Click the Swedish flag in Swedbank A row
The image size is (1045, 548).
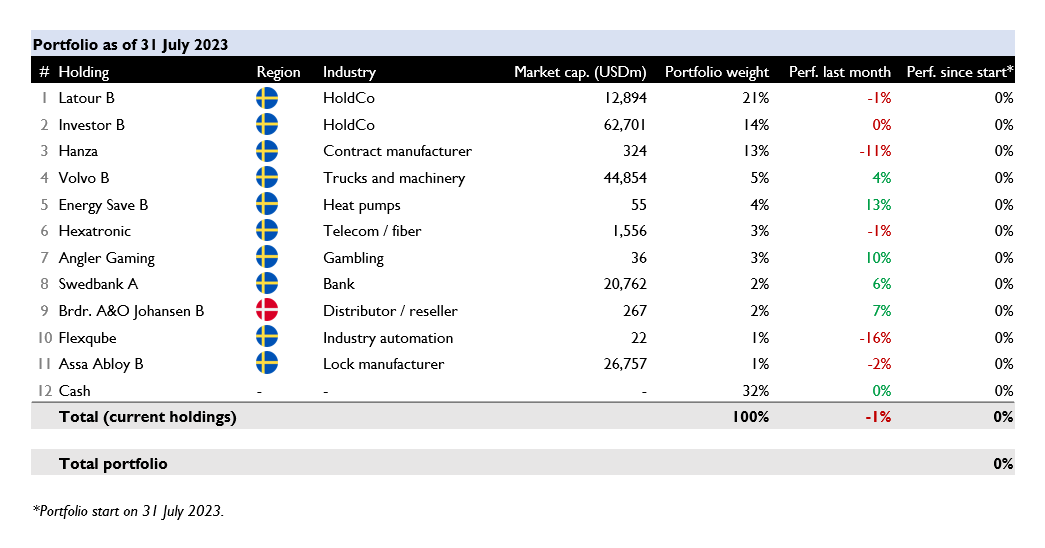click(x=267, y=284)
